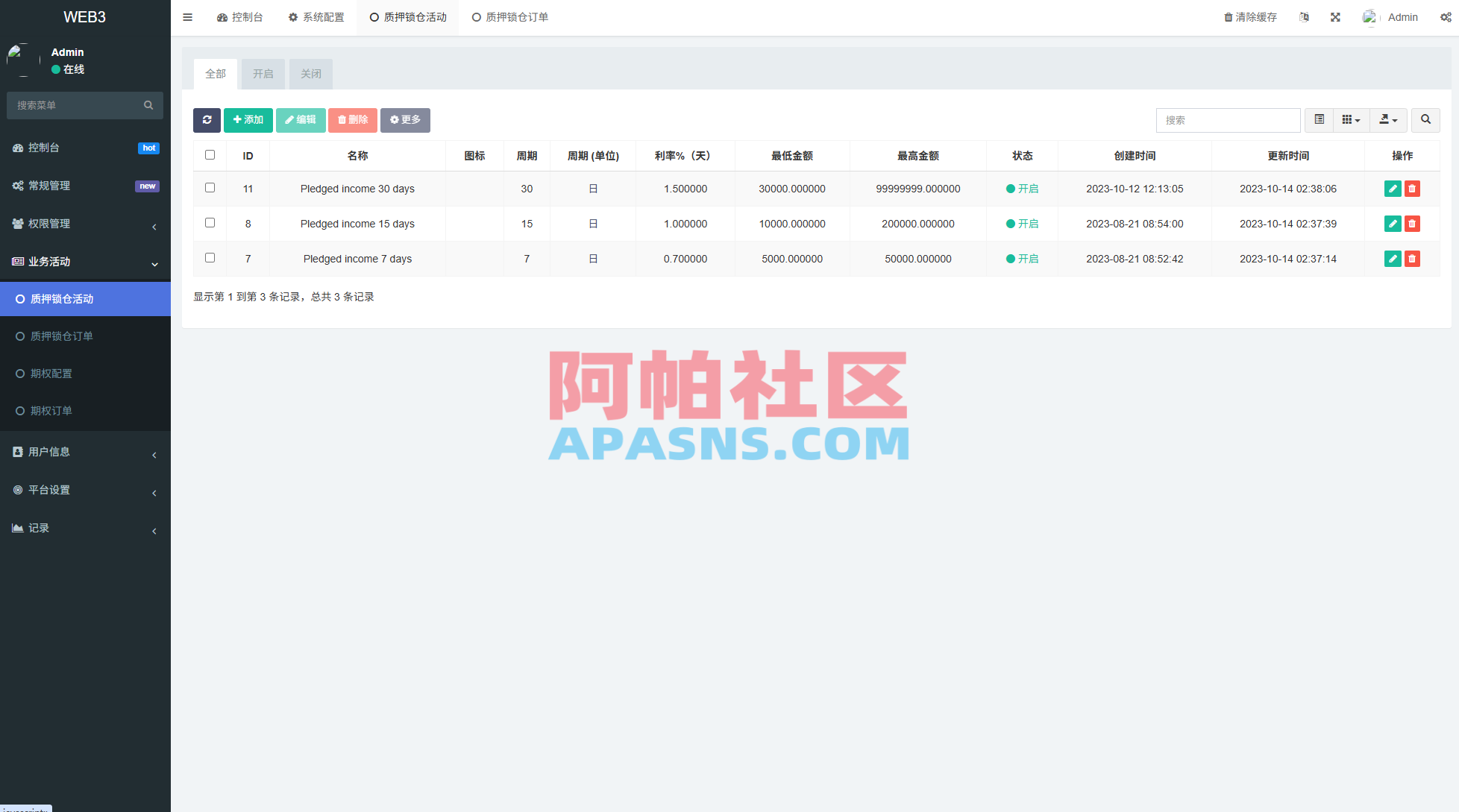Select the 全部 filter tab
1459x812 pixels.
pyautogui.click(x=216, y=74)
